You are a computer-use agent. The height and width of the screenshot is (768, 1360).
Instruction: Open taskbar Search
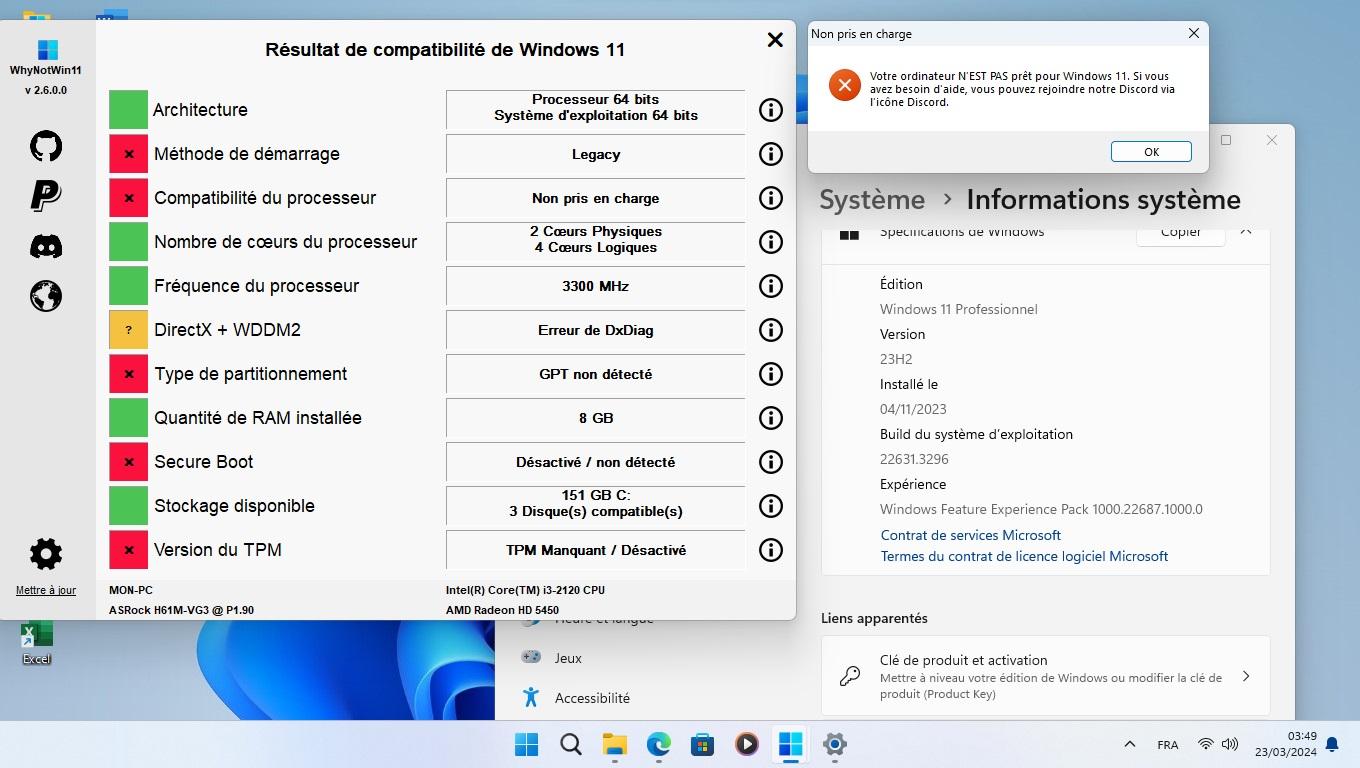pyautogui.click(x=570, y=744)
